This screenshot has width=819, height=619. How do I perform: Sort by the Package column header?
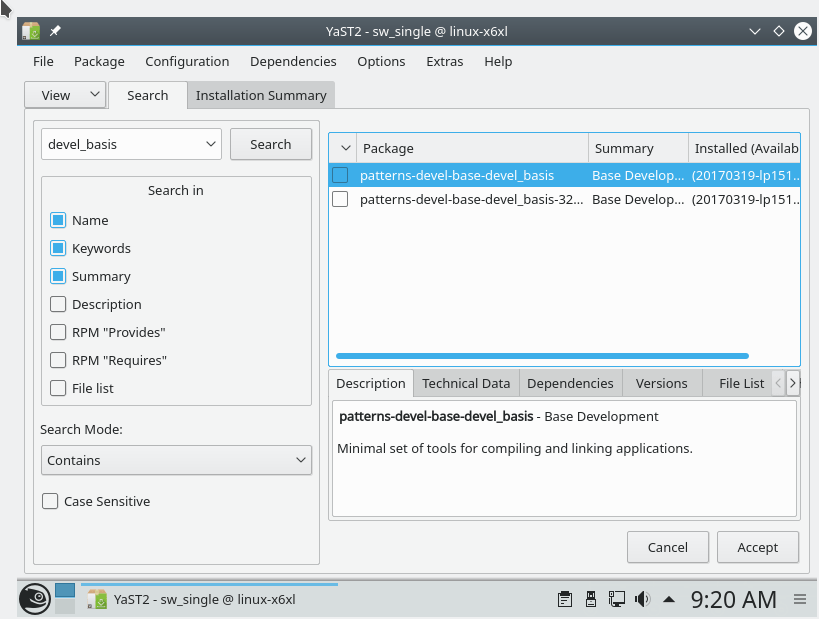(472, 148)
